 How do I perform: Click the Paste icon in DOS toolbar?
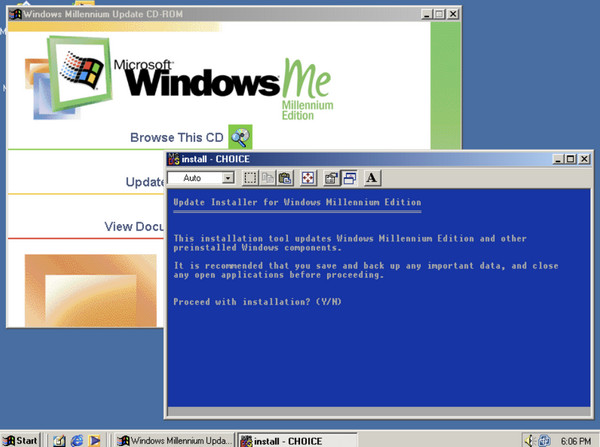click(285, 178)
